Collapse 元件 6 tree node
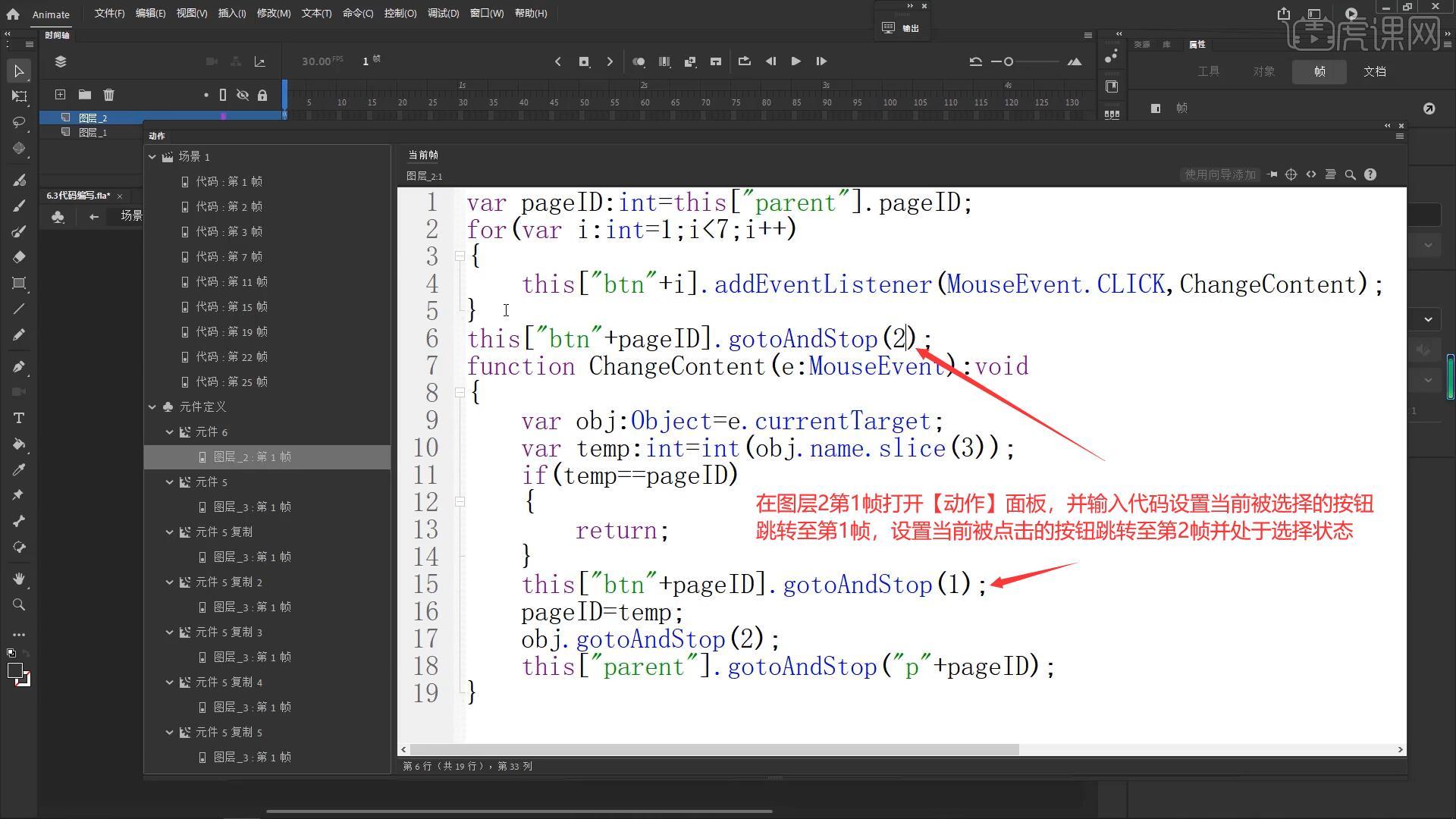This screenshot has height=819, width=1456. 170,432
